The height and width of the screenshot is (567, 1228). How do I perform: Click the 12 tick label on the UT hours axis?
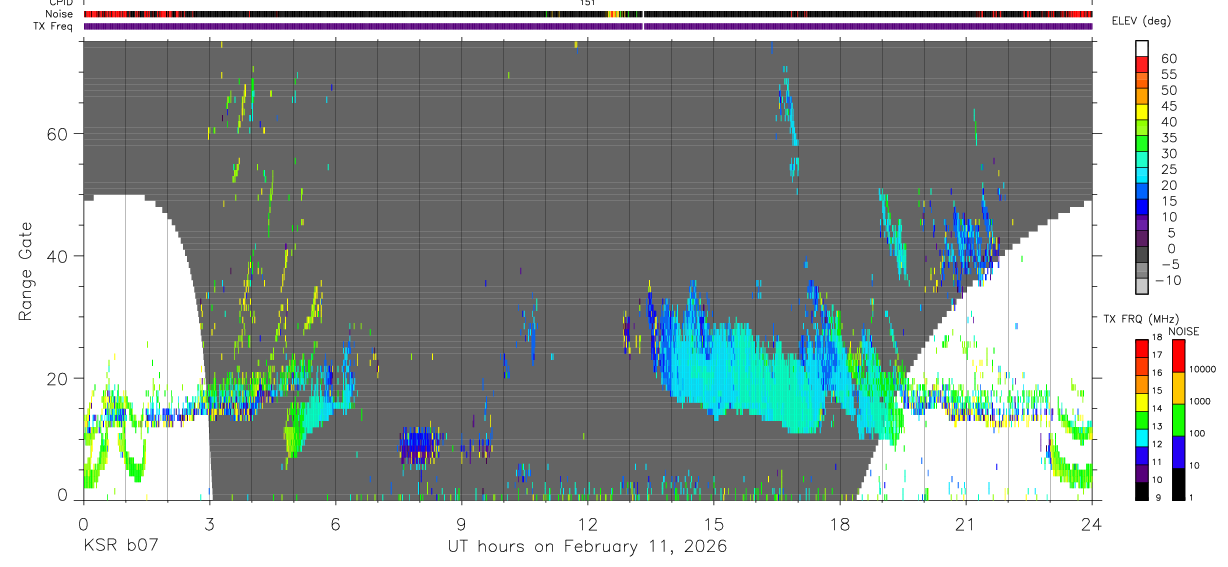588,524
